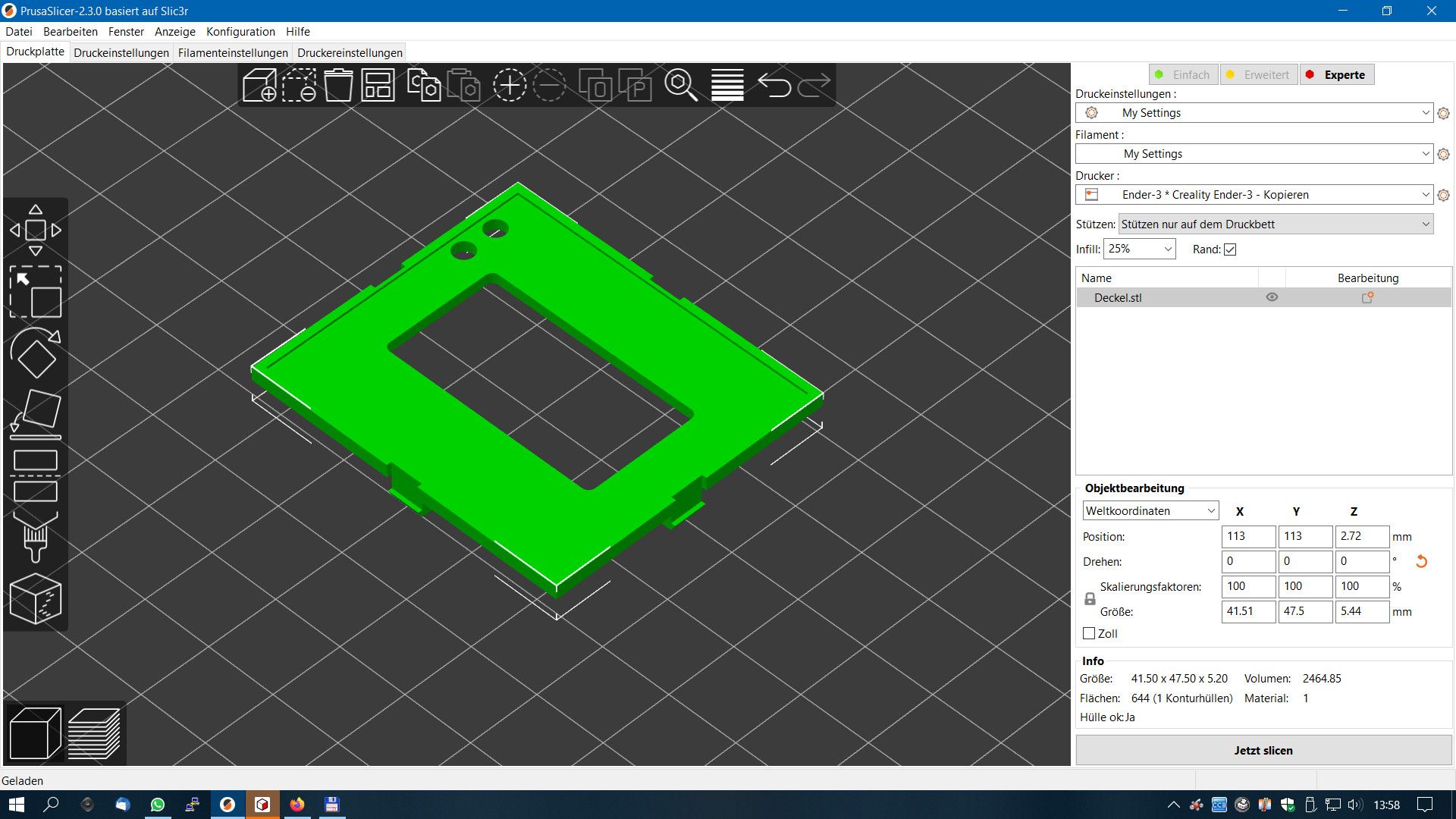Image resolution: width=1456 pixels, height=819 pixels.
Task: Open the Drucker Ender-3 dropdown
Action: (1254, 195)
